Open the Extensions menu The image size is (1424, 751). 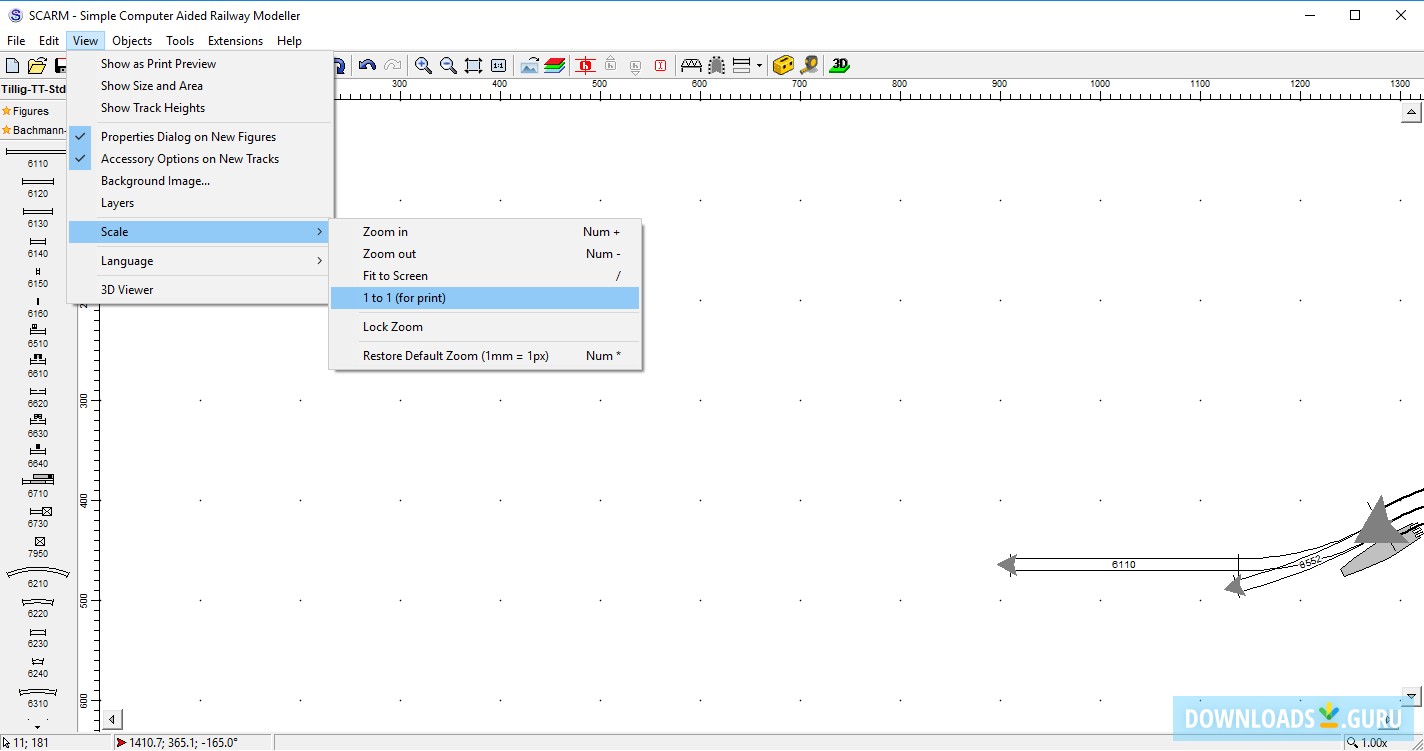click(235, 41)
